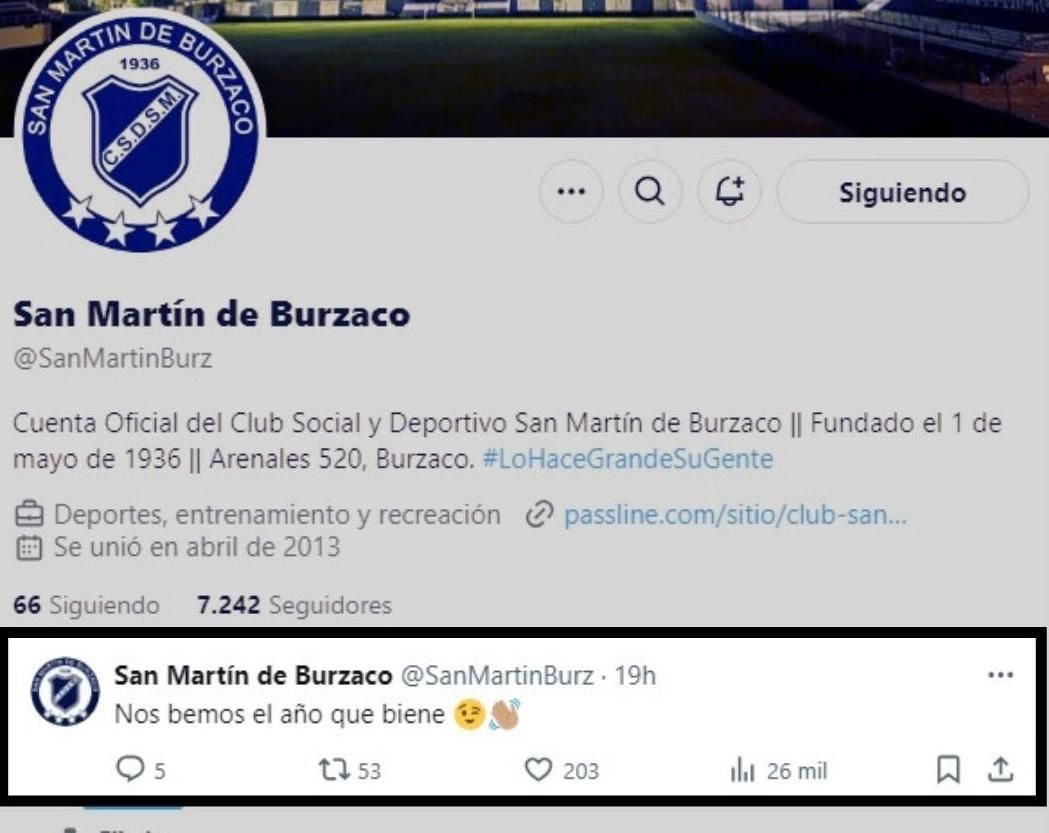Like the tweet with 203 likes
This screenshot has width=1049, height=833.
[538, 769]
